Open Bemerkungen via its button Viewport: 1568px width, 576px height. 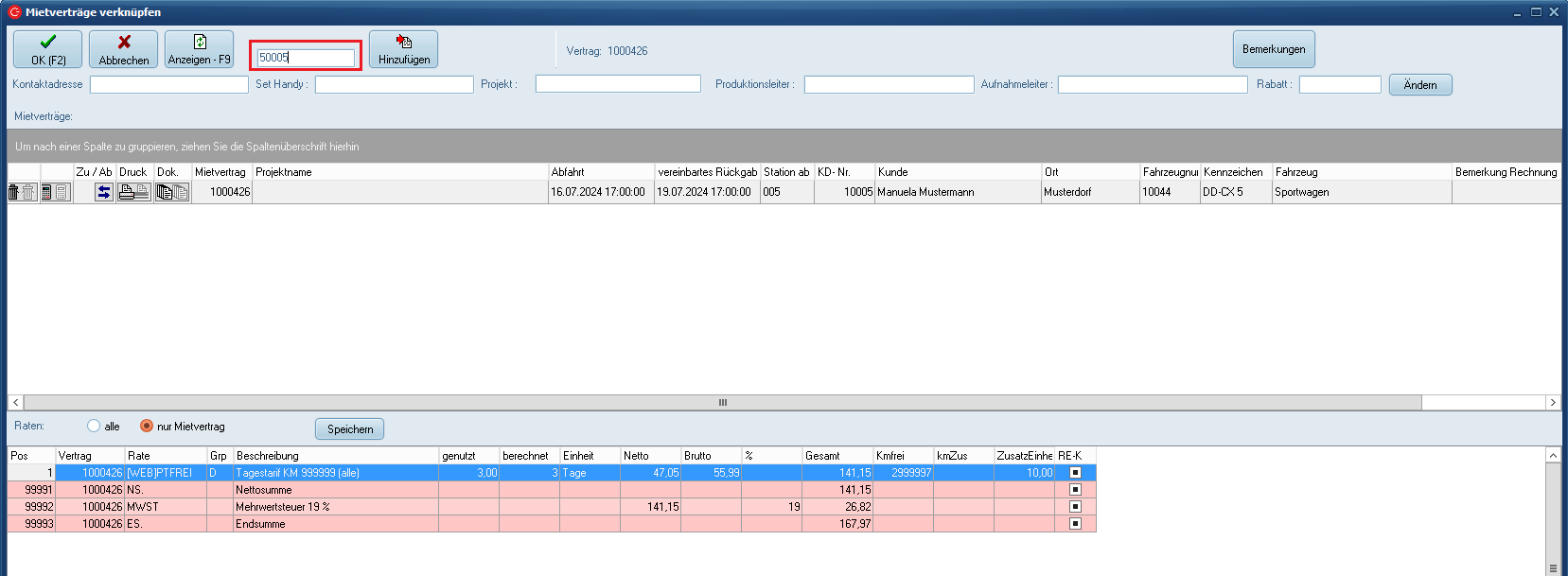tap(1273, 49)
